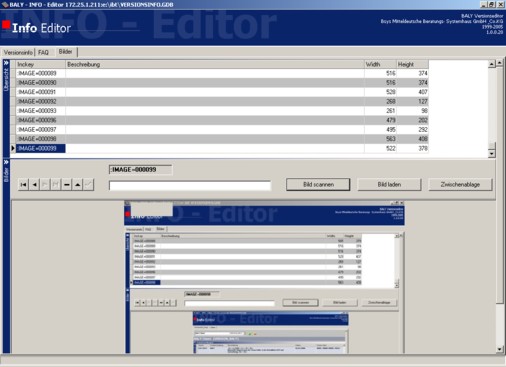Click the image description input field
The width and height of the screenshot is (506, 367).
(190, 186)
